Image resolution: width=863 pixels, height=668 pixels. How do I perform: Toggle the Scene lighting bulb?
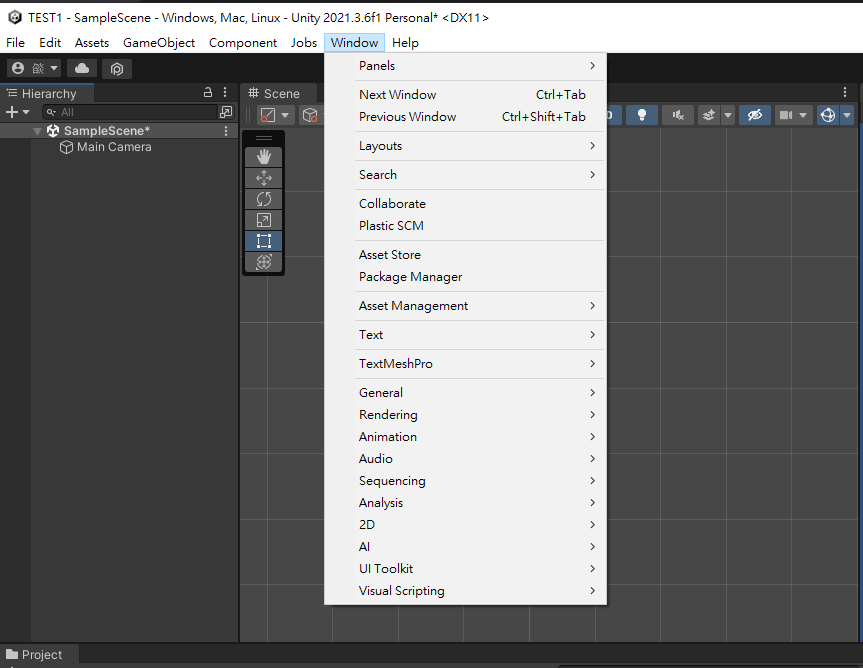tap(641, 115)
